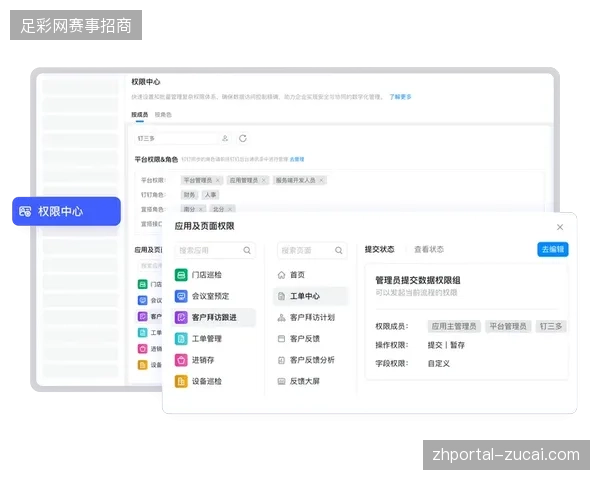This screenshot has height=480, width=600.
Task: Switch to the 按角色 tab
Action: pos(163,114)
